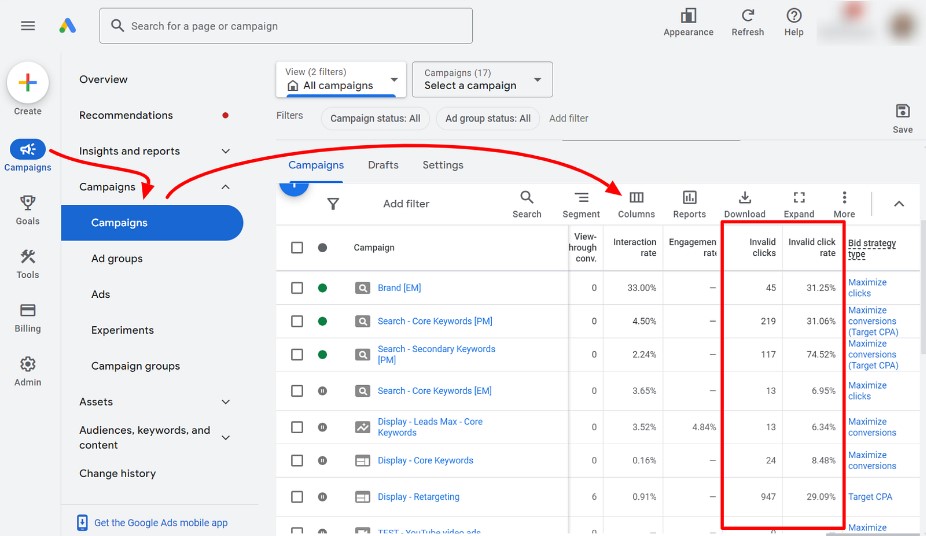
Task: Open Recommendations page
Action: click(x=126, y=115)
